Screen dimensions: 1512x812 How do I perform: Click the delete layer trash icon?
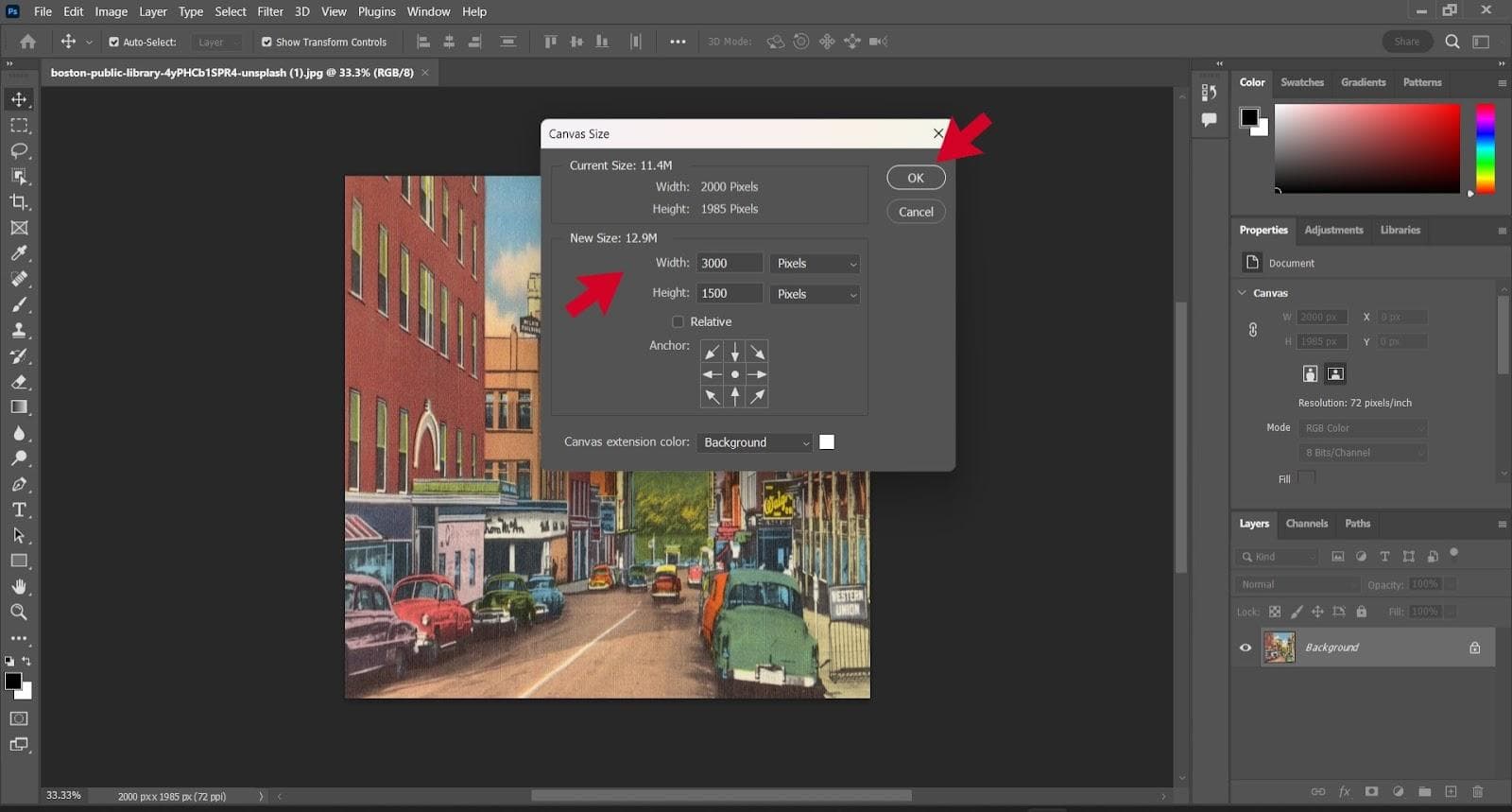tap(1478, 792)
